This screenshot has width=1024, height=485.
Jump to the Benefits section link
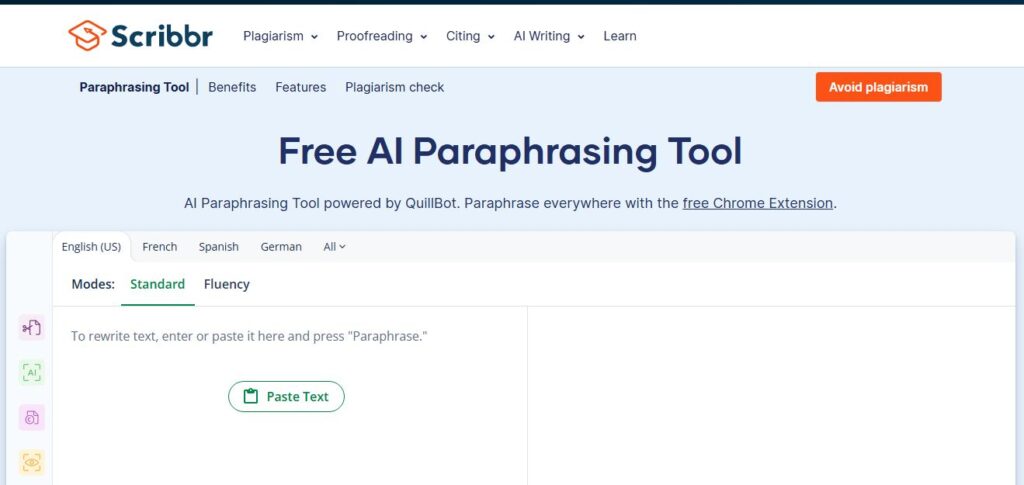232,87
